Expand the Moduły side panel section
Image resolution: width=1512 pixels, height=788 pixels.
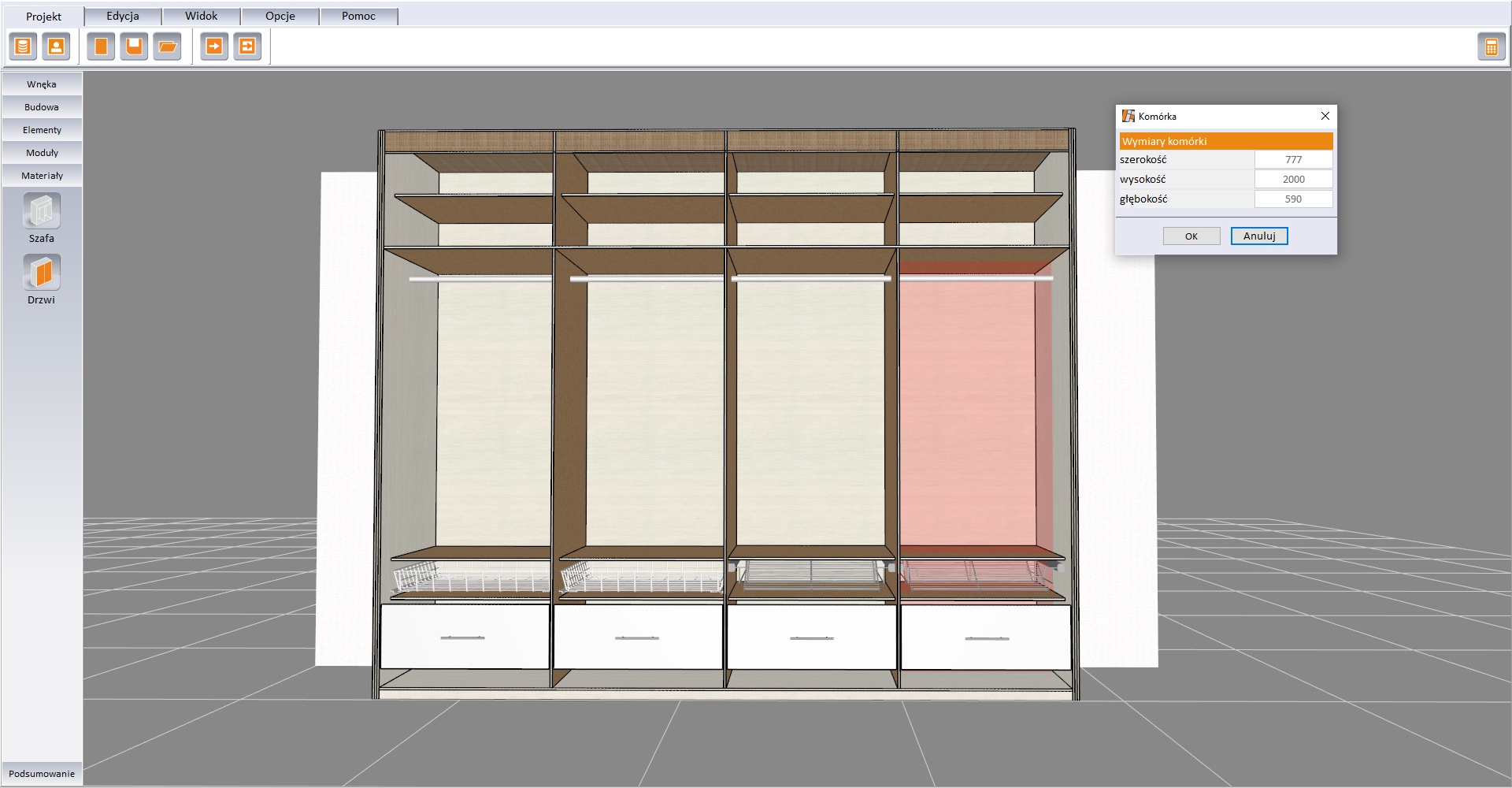[x=42, y=153]
